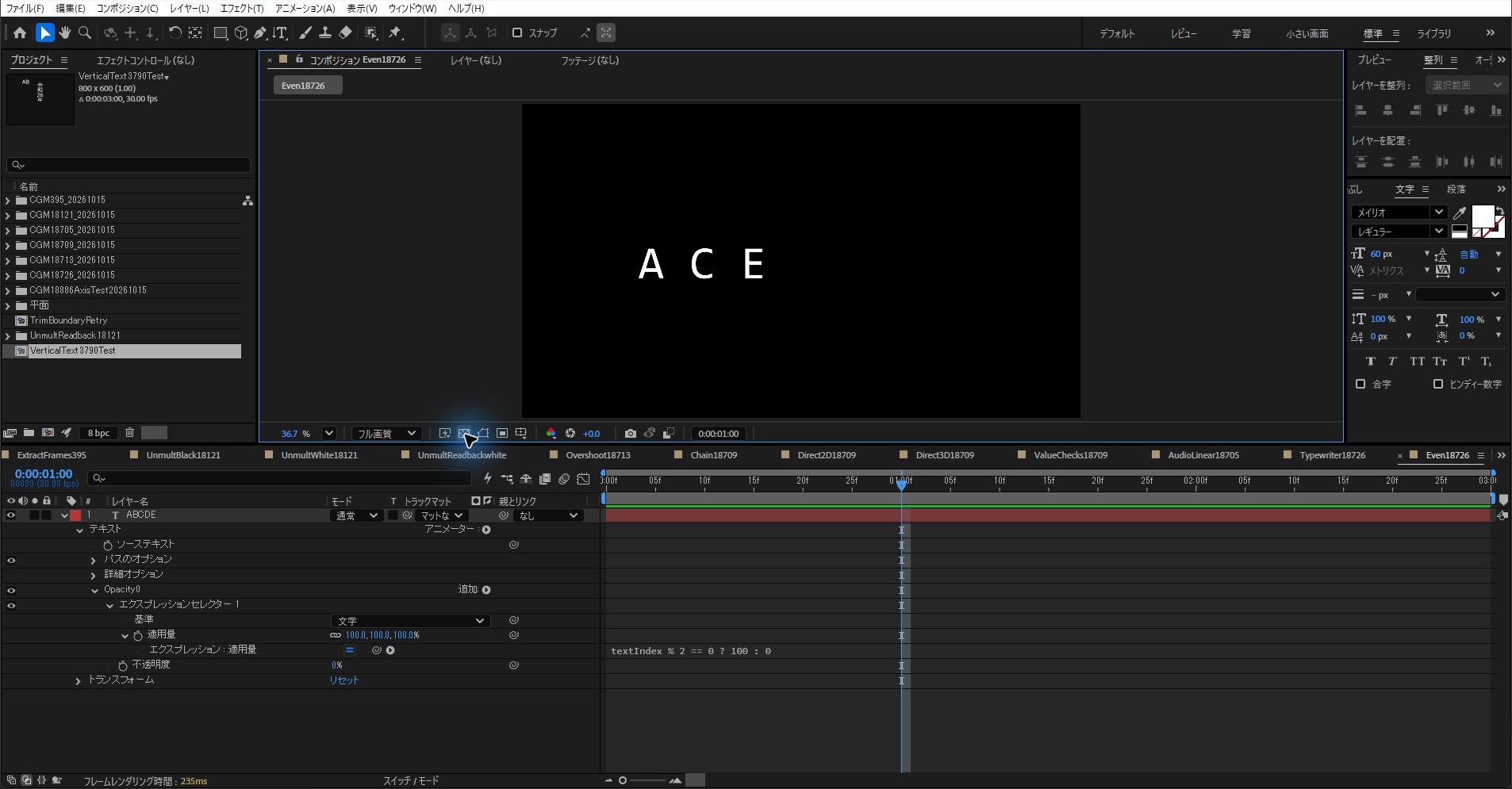The image size is (1512, 789).
Task: Switch to the 段落 panel tab
Action: pos(1456,190)
